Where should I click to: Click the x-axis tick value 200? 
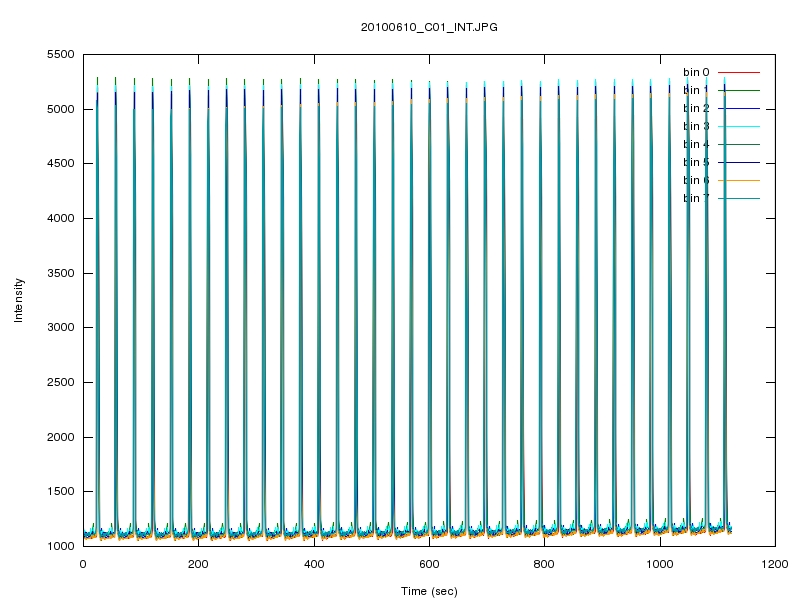198,564
